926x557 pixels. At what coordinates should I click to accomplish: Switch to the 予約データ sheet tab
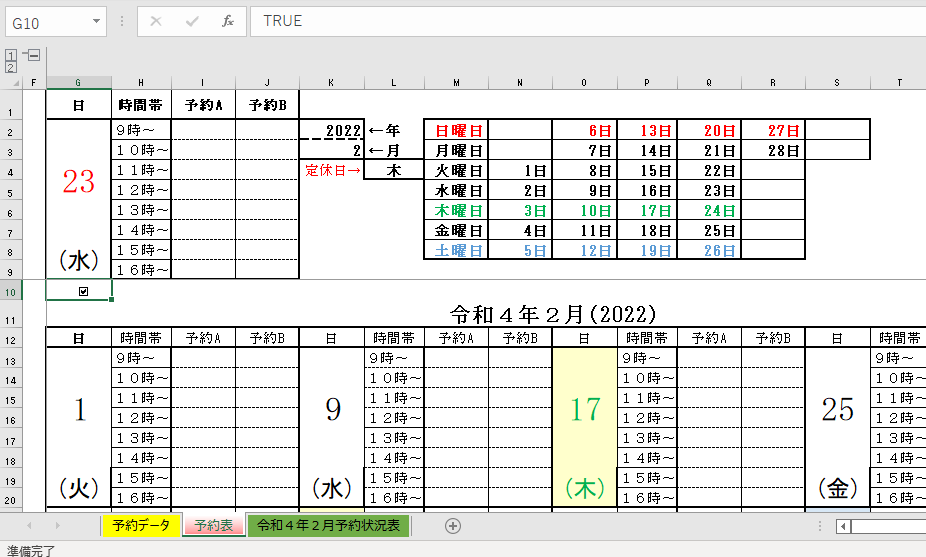141,525
